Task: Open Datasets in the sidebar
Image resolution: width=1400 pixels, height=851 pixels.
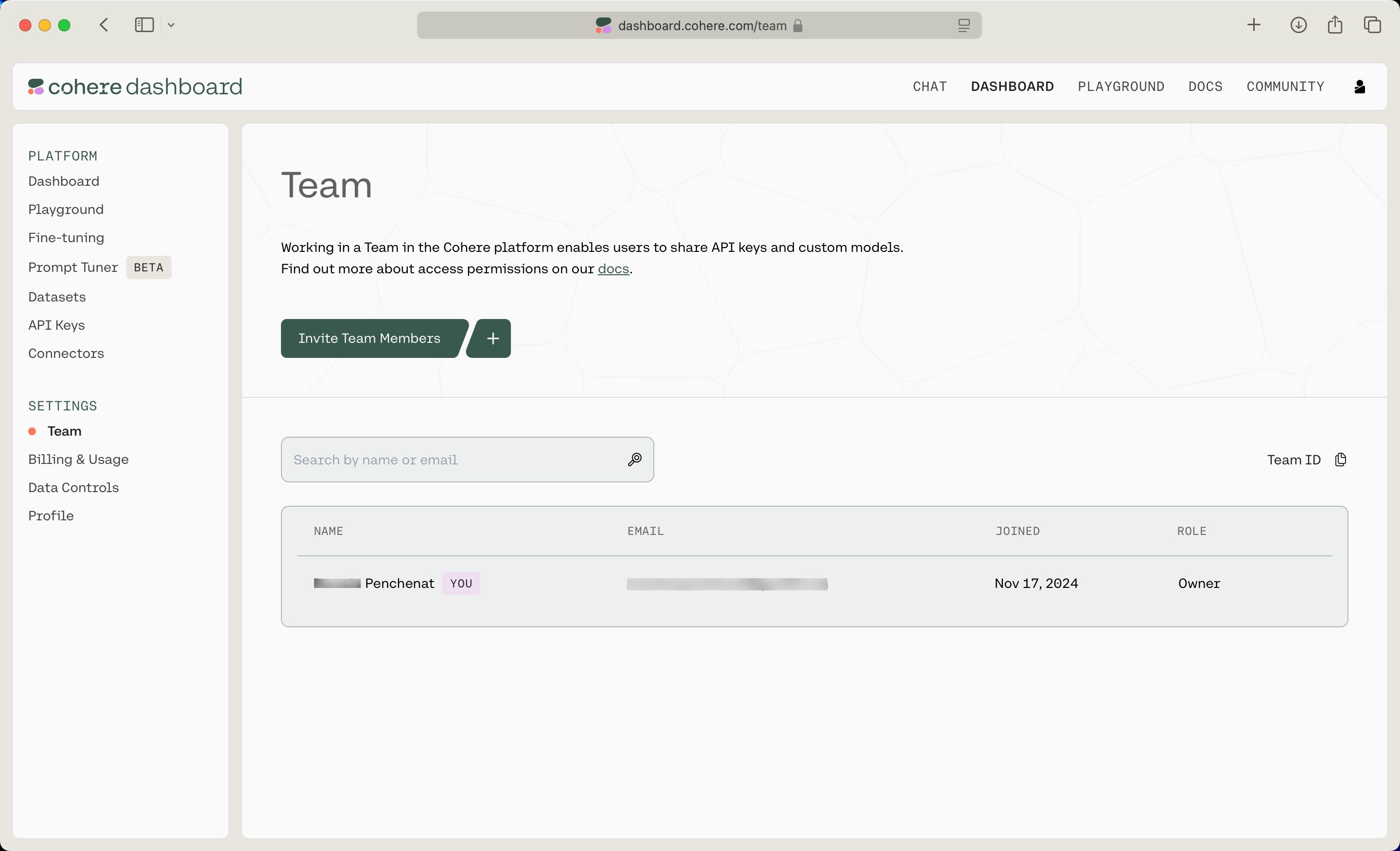Action: 57,297
